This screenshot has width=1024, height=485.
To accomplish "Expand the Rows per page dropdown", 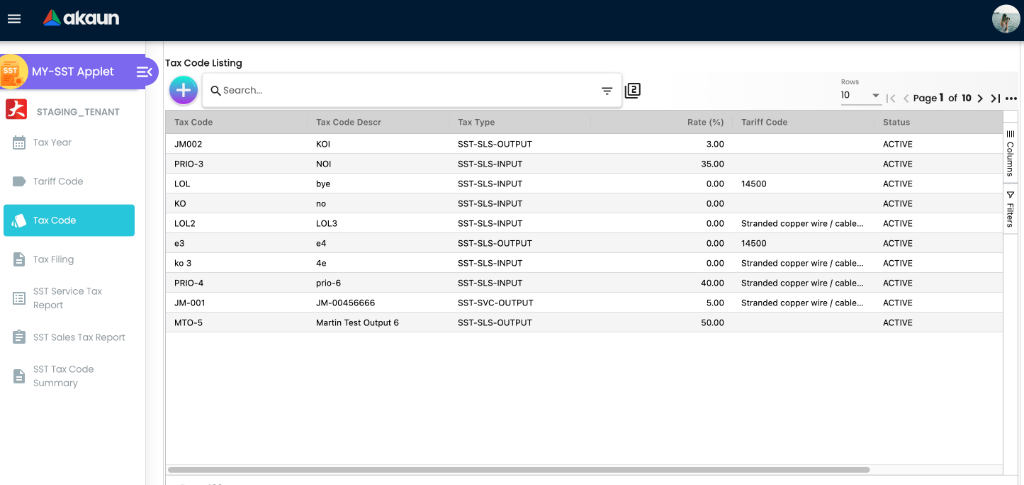I will pyautogui.click(x=860, y=96).
